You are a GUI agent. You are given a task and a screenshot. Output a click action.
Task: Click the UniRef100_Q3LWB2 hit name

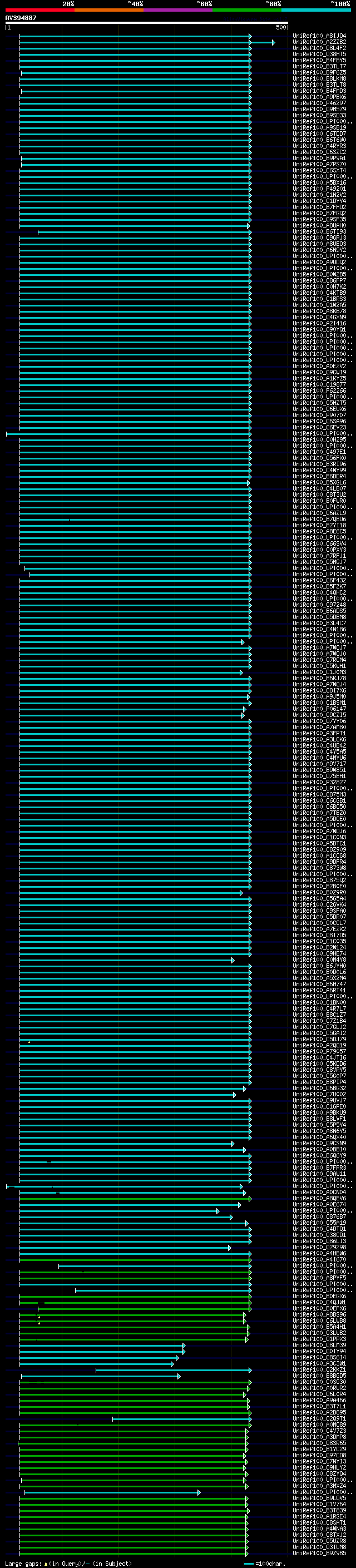[x=319, y=1333]
